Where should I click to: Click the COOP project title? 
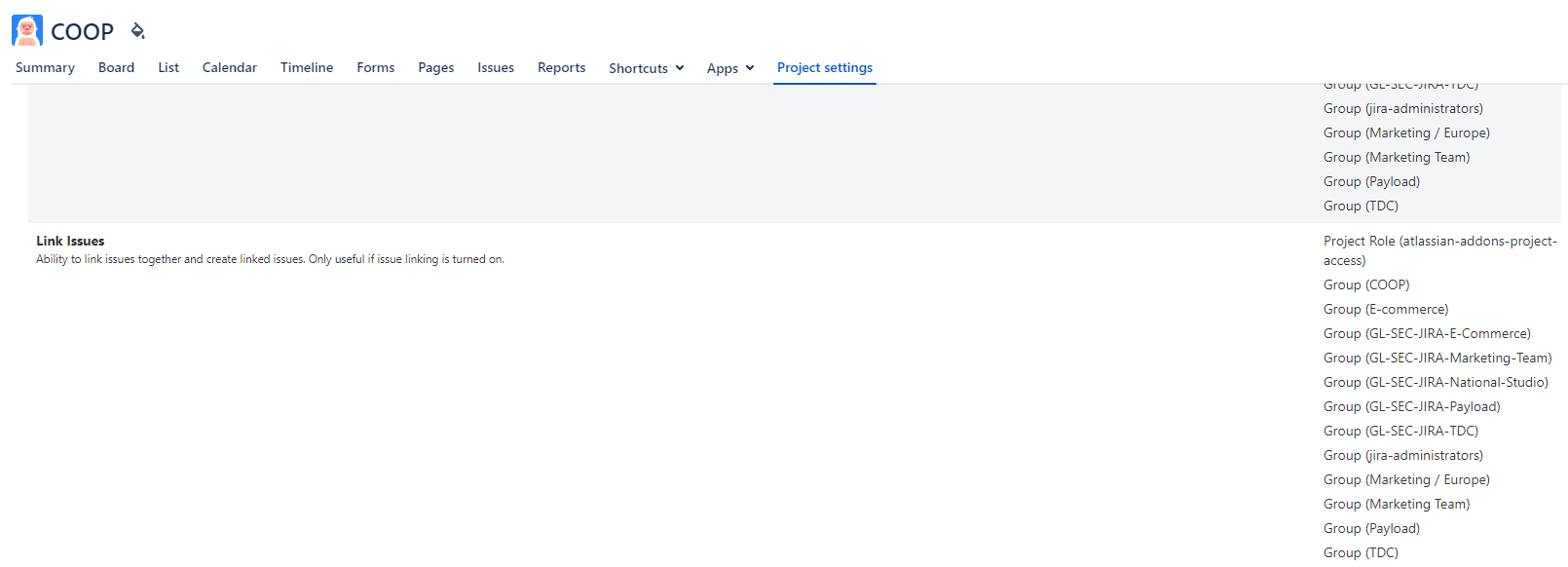click(x=82, y=31)
